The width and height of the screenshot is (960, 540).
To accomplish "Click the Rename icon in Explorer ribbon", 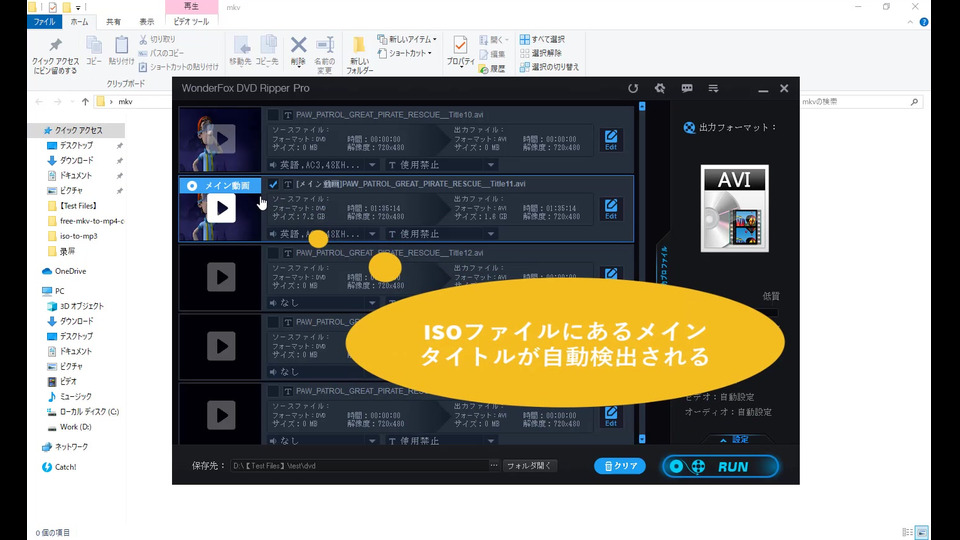I will [324, 55].
